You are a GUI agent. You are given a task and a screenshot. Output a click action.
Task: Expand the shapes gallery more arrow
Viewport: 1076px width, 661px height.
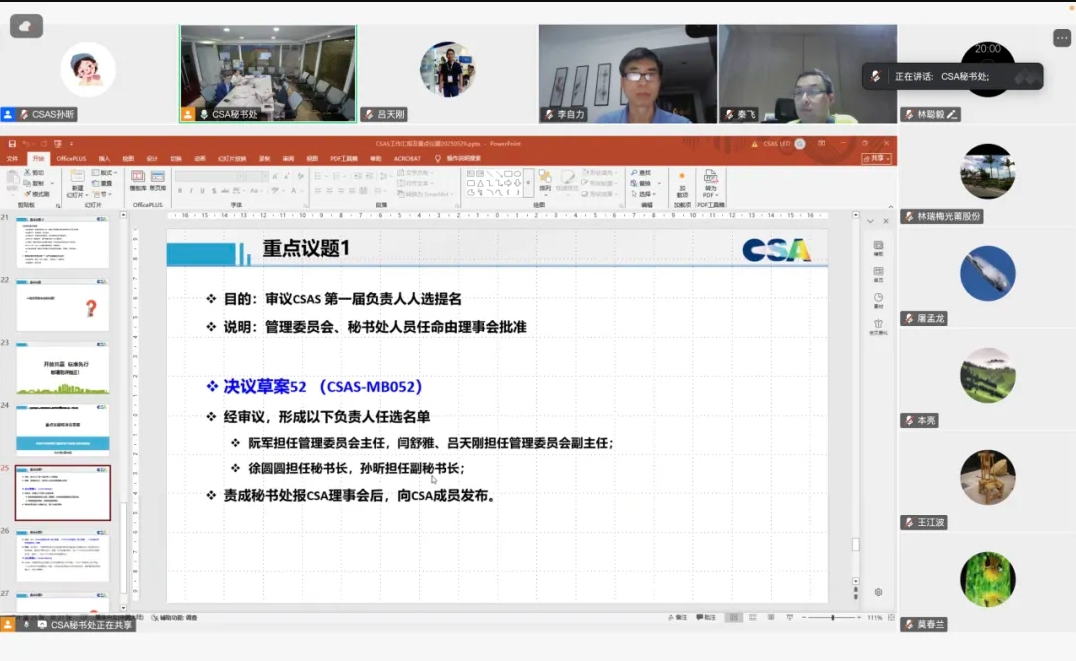tap(528, 183)
